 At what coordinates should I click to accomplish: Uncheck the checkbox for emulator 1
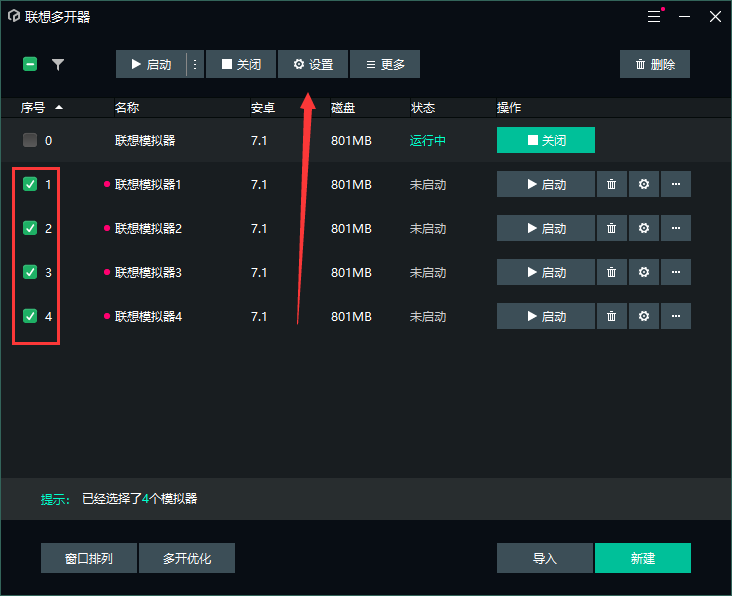click(x=30, y=184)
